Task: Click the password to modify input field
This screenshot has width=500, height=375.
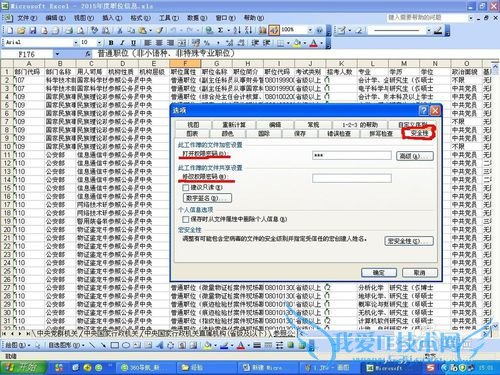Action: point(352,178)
